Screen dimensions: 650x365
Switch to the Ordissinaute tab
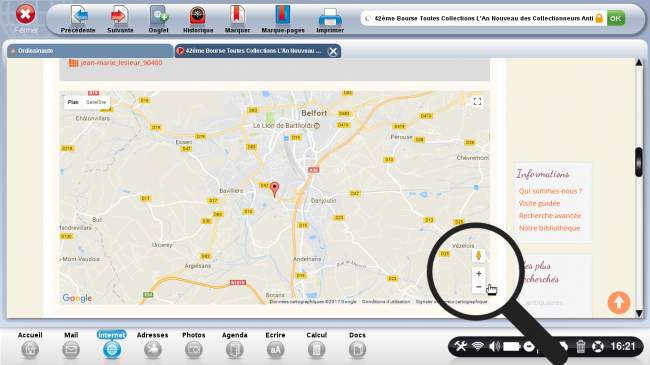[90, 51]
